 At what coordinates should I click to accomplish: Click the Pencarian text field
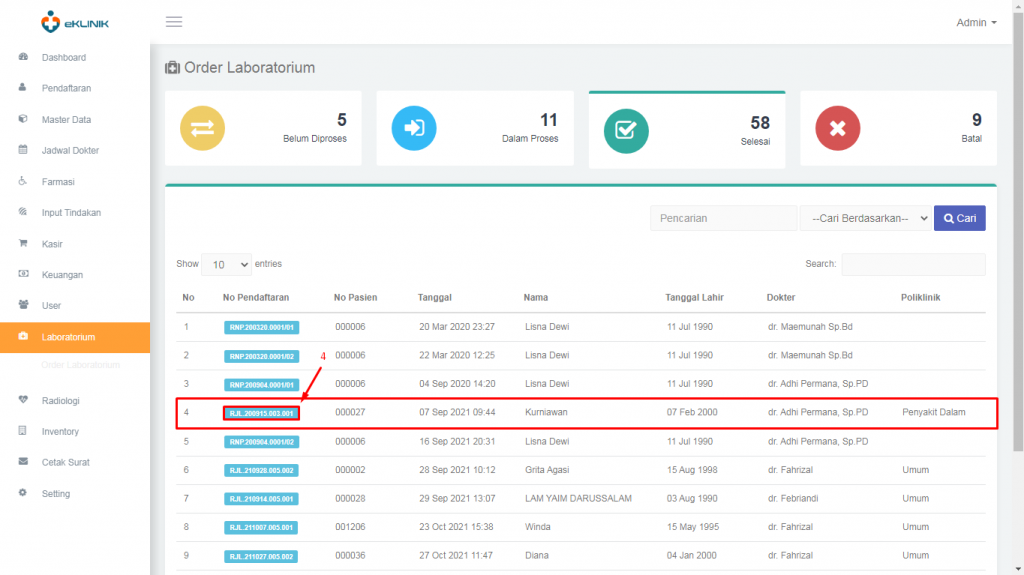(722, 218)
